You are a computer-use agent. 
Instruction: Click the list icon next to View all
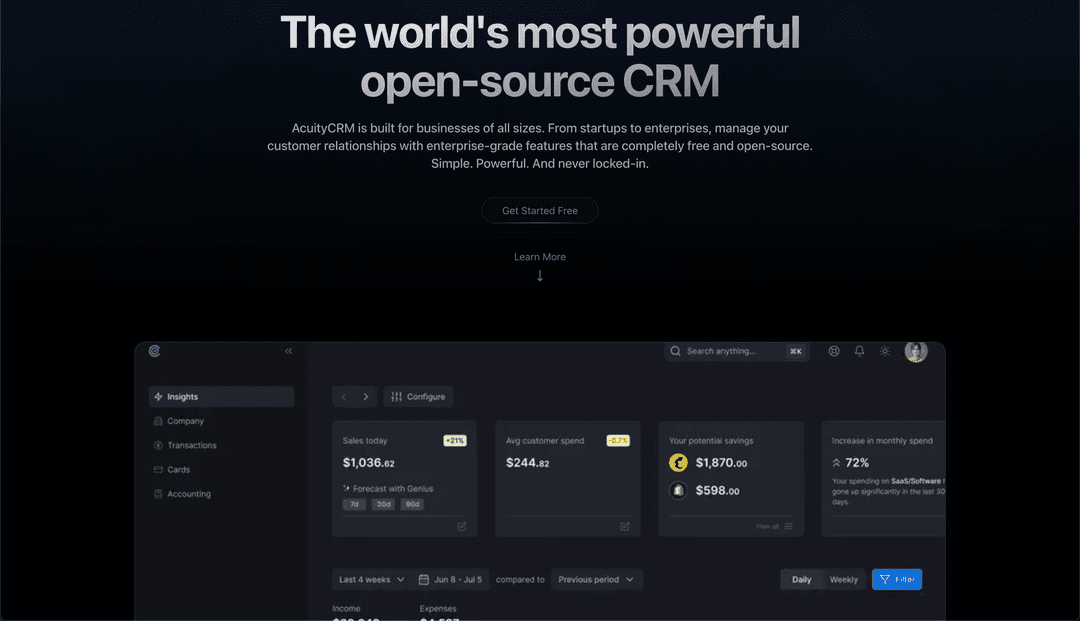789,527
